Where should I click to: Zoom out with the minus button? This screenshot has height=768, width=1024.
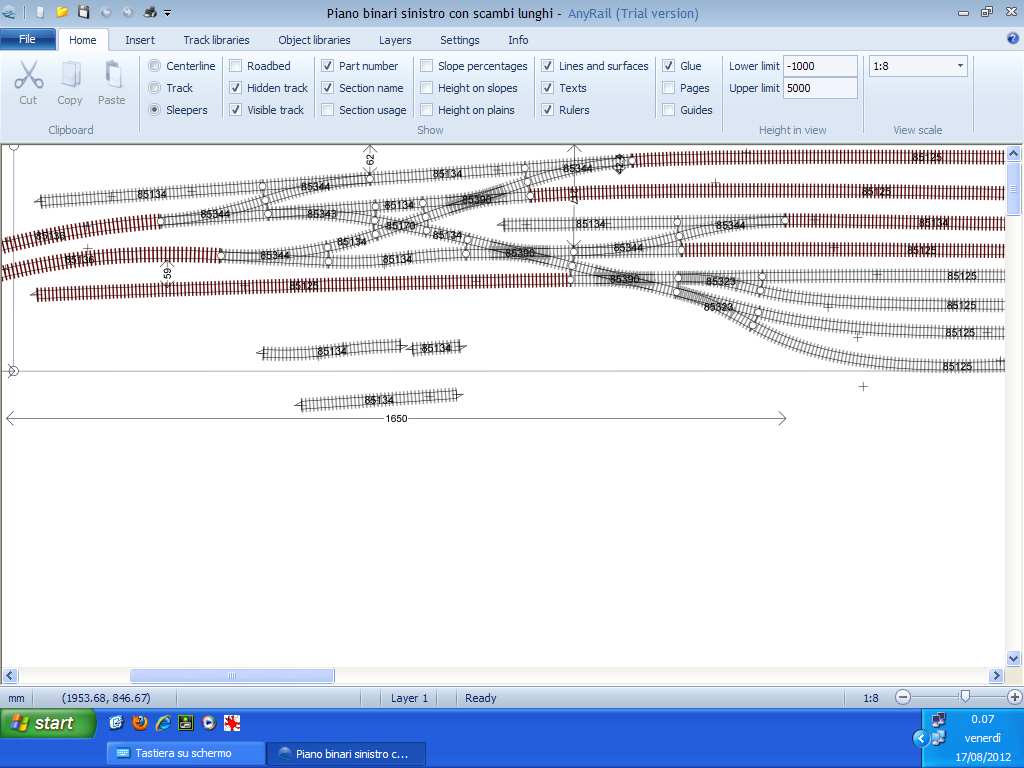(x=903, y=697)
